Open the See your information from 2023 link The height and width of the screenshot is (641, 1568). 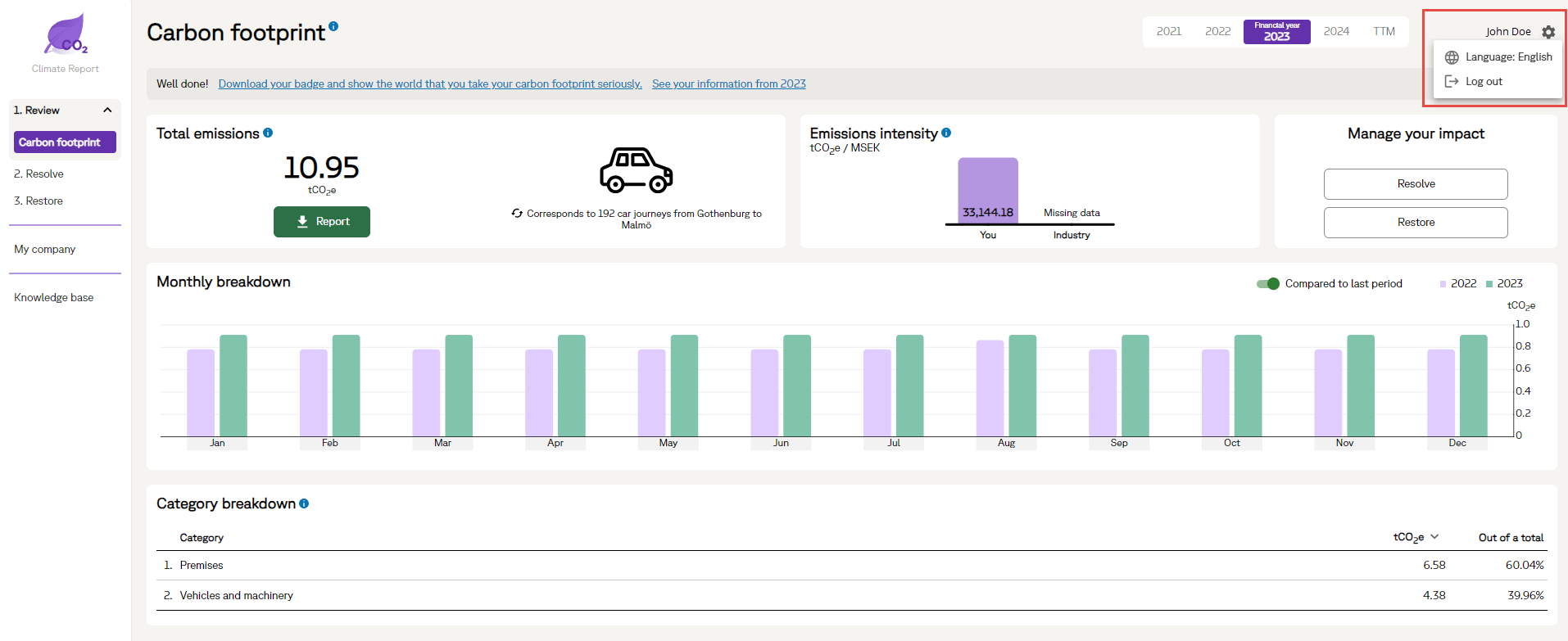coord(728,84)
